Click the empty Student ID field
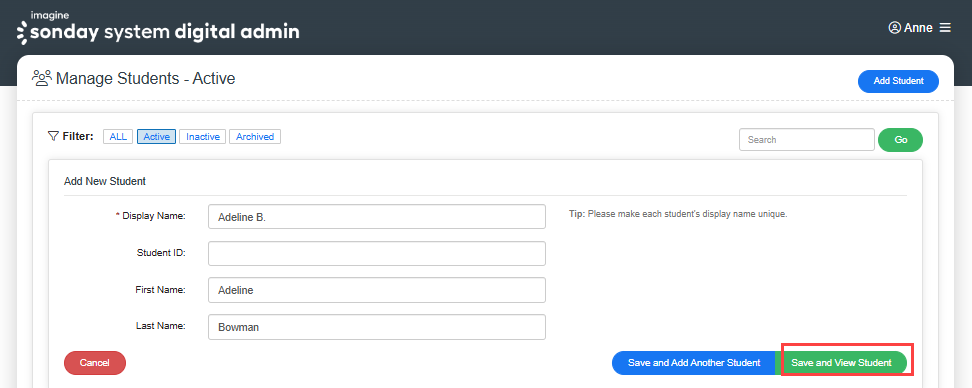Viewport: 972px width, 388px height. (x=377, y=254)
